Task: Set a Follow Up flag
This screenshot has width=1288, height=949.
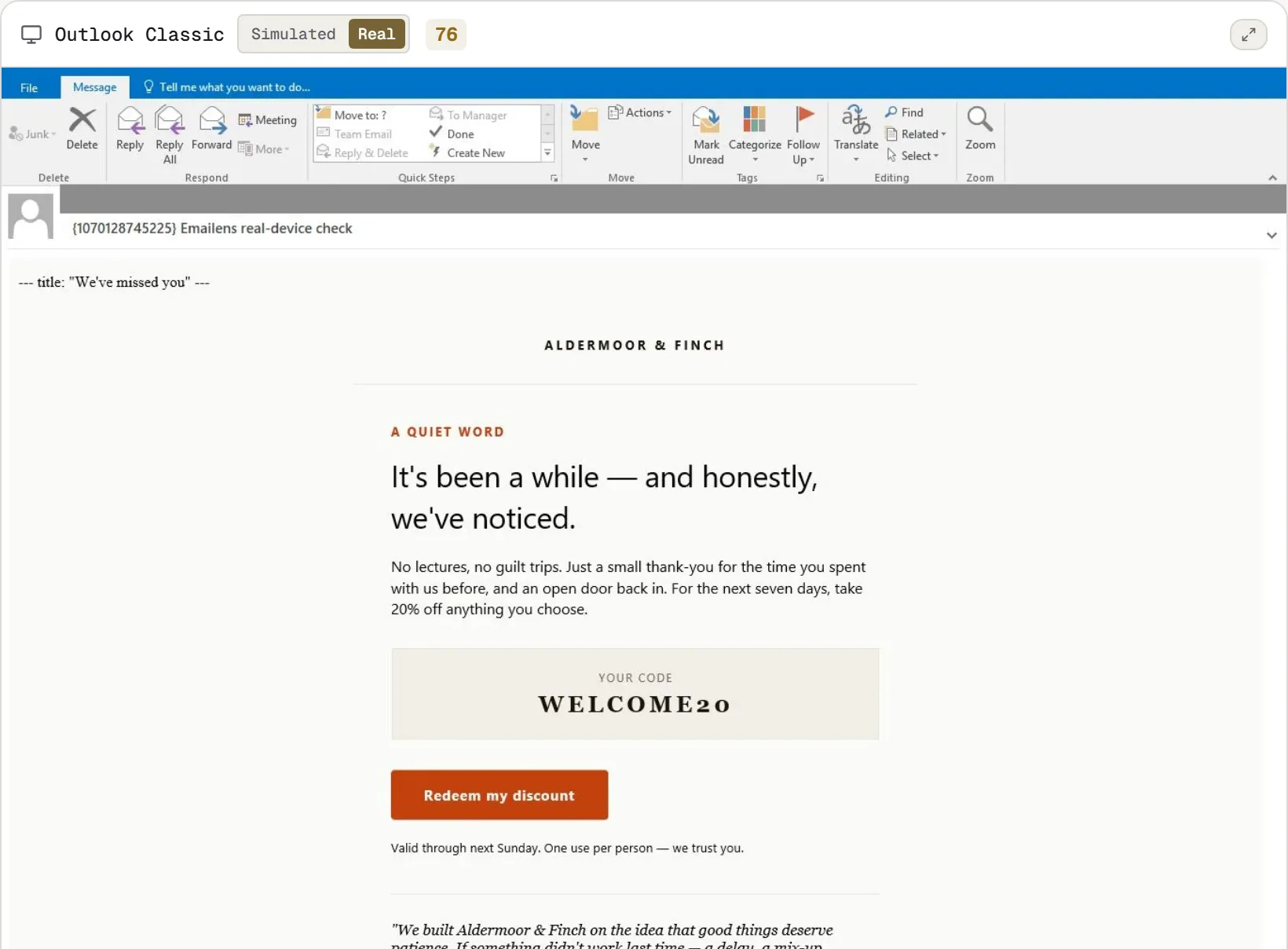Action: coord(803,135)
